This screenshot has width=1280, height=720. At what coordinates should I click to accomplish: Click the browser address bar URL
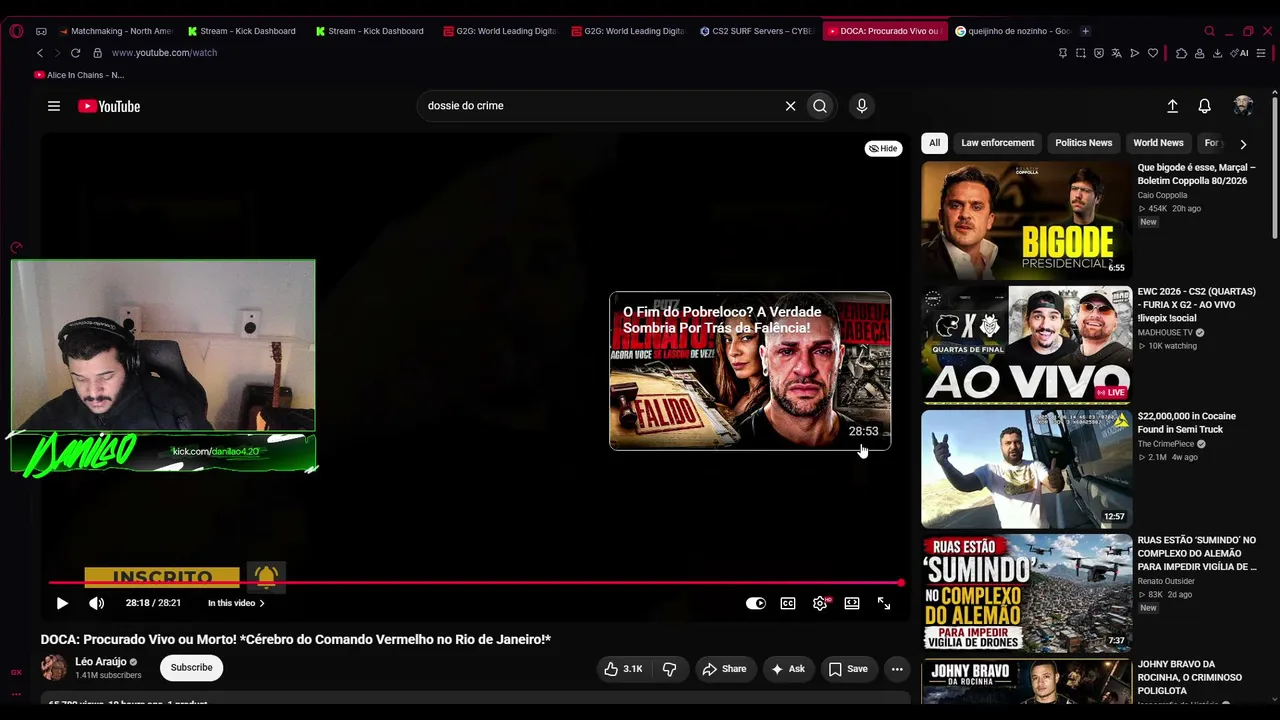click(164, 53)
